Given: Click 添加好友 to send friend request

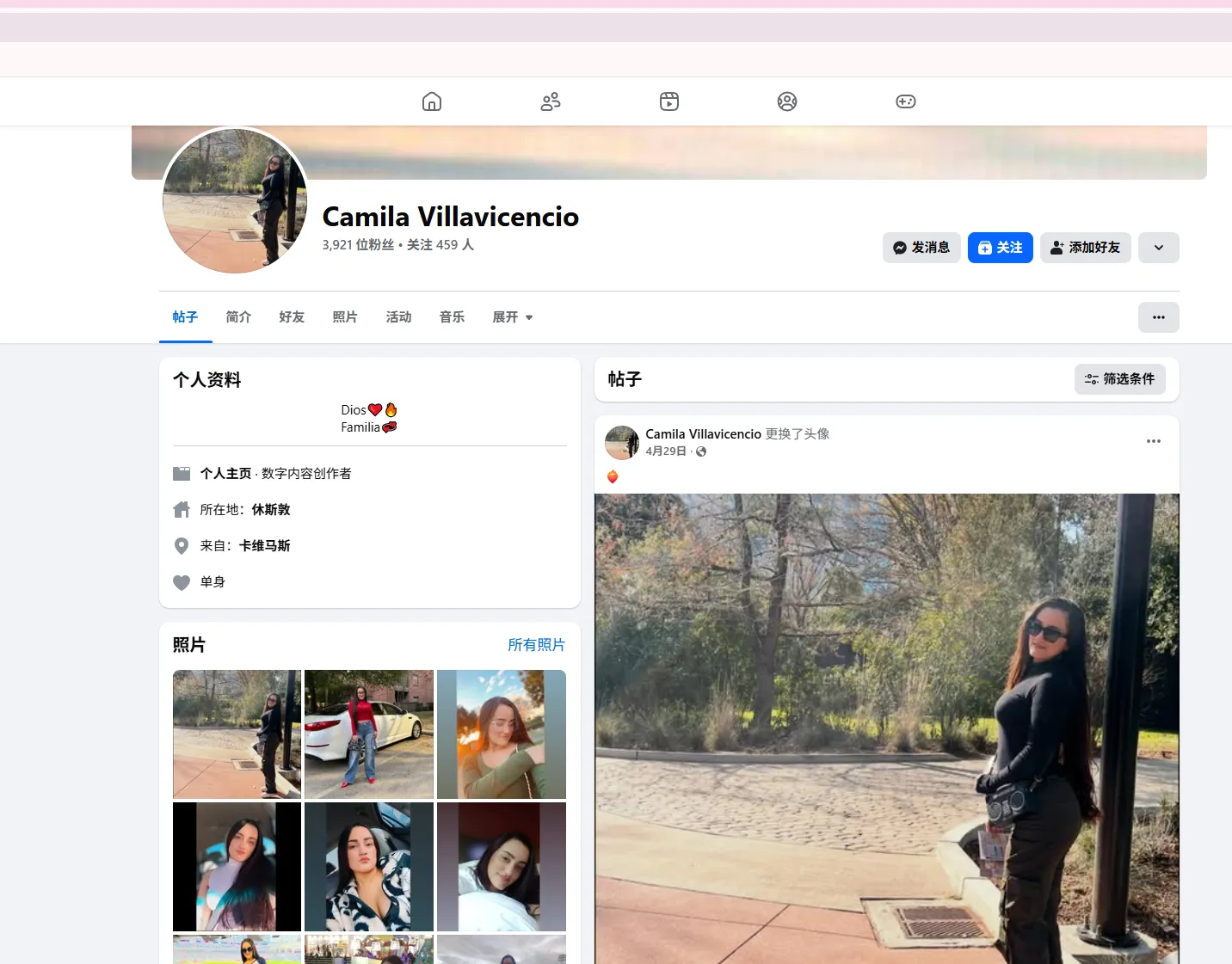Looking at the screenshot, I should (x=1085, y=248).
